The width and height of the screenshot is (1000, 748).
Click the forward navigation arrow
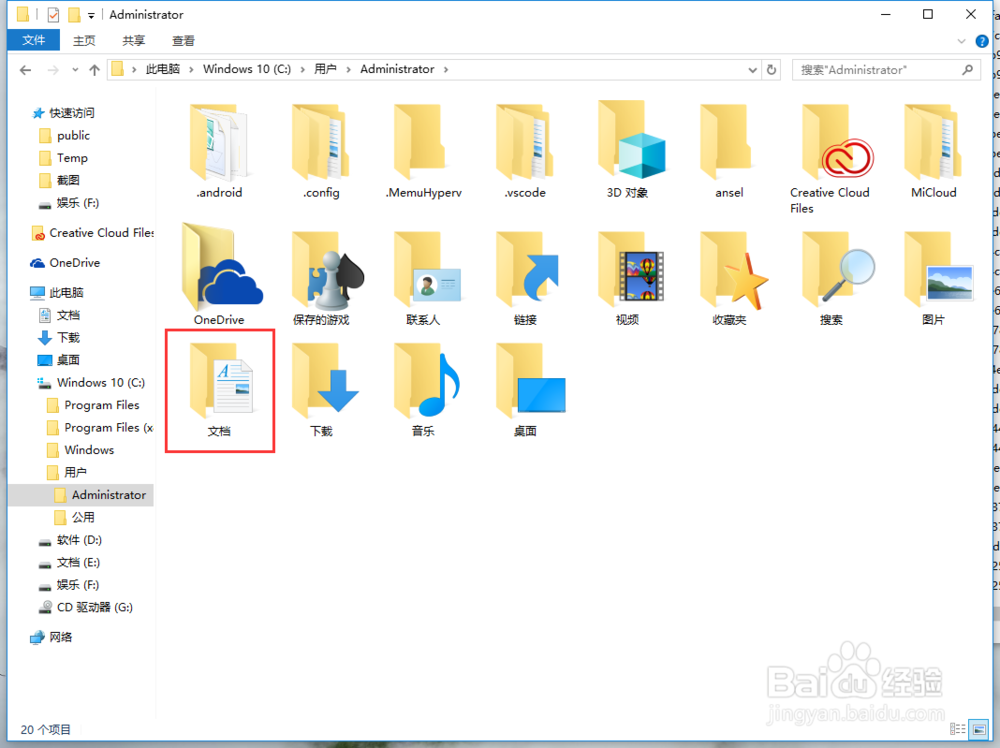(54, 70)
